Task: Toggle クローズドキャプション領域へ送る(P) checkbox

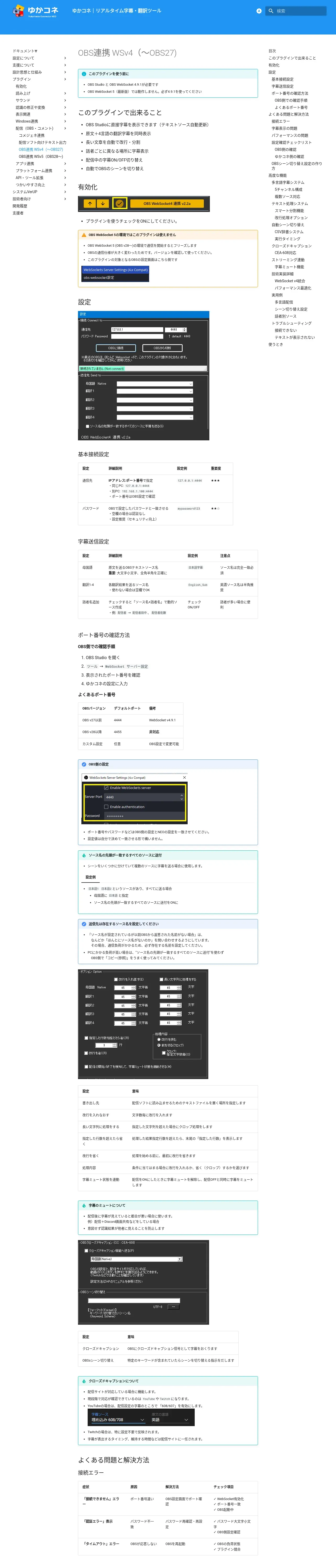Action: tap(86, 1250)
